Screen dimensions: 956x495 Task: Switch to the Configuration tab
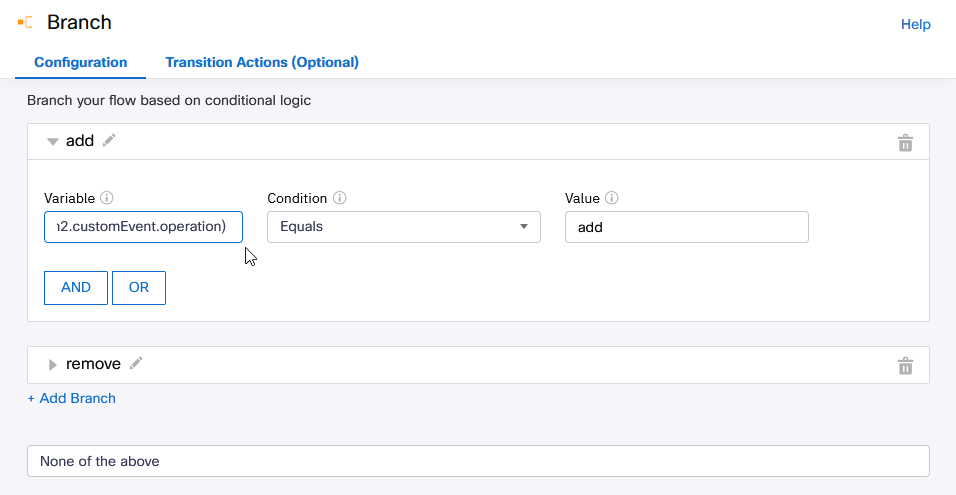point(81,62)
